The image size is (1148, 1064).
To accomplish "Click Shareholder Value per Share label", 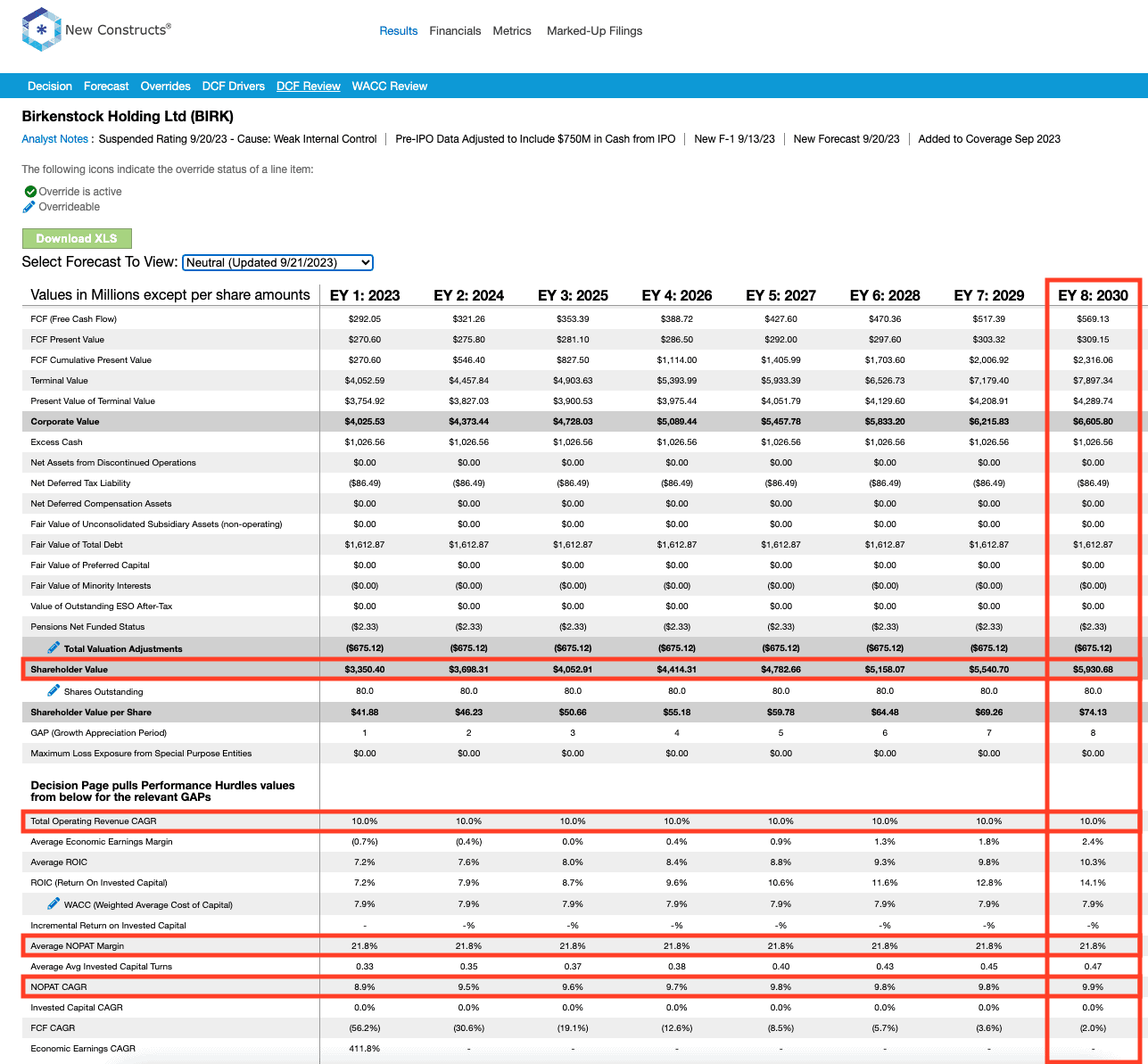I will 91,712.
